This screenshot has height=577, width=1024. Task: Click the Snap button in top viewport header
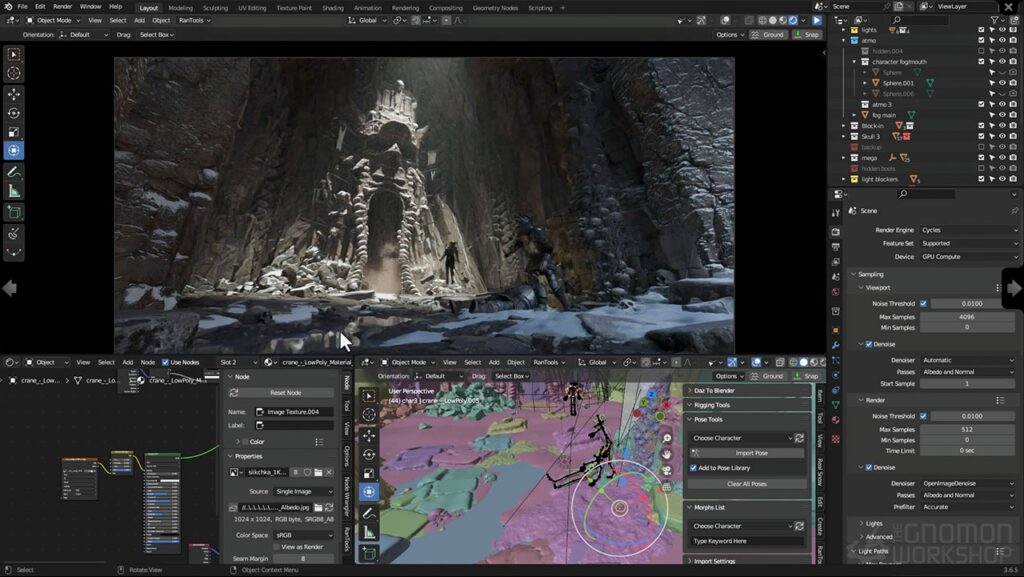(807, 35)
